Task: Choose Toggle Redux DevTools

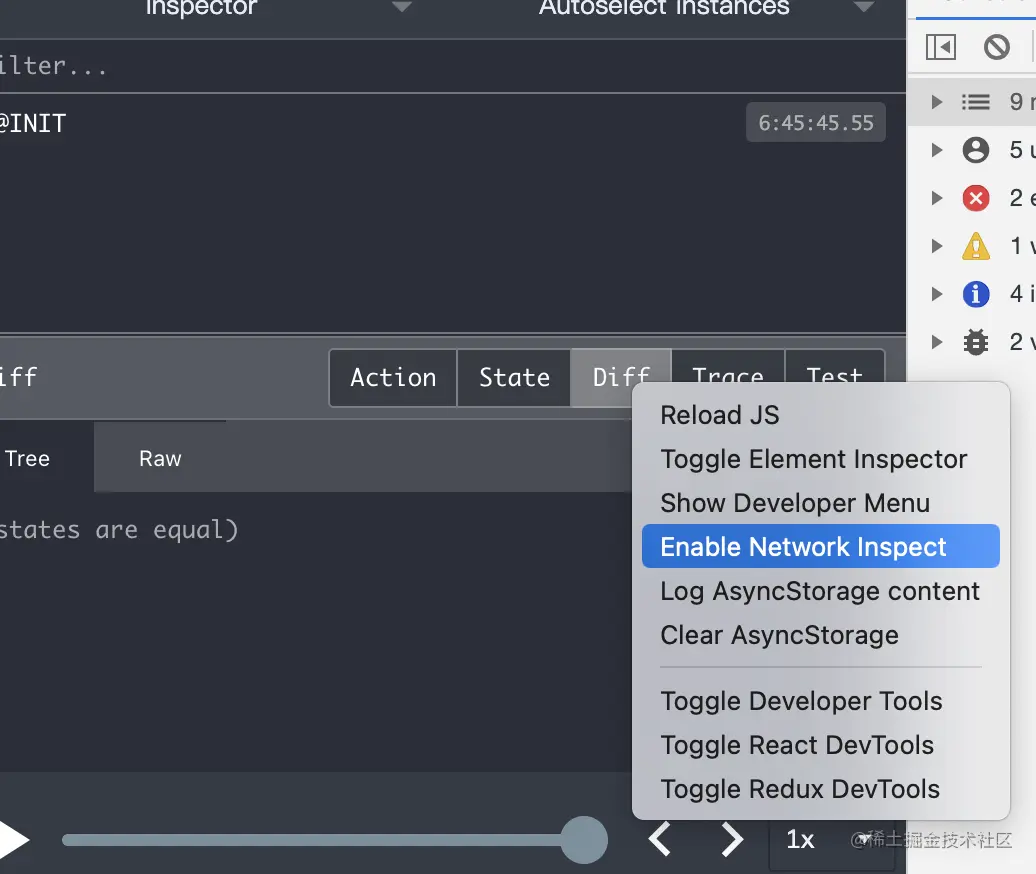Action: point(821,789)
